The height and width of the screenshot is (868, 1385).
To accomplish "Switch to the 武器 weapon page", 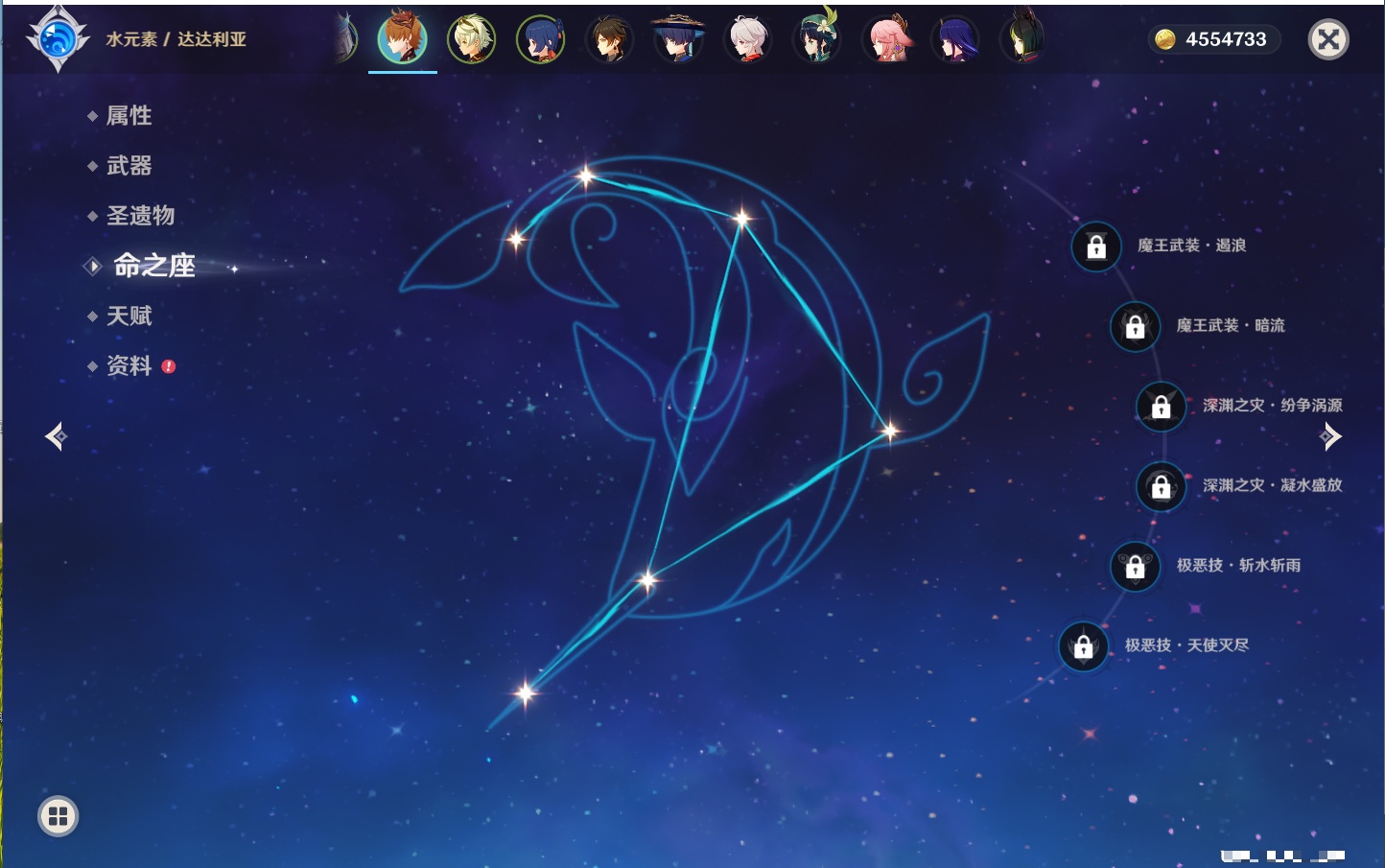I will 129,166.
